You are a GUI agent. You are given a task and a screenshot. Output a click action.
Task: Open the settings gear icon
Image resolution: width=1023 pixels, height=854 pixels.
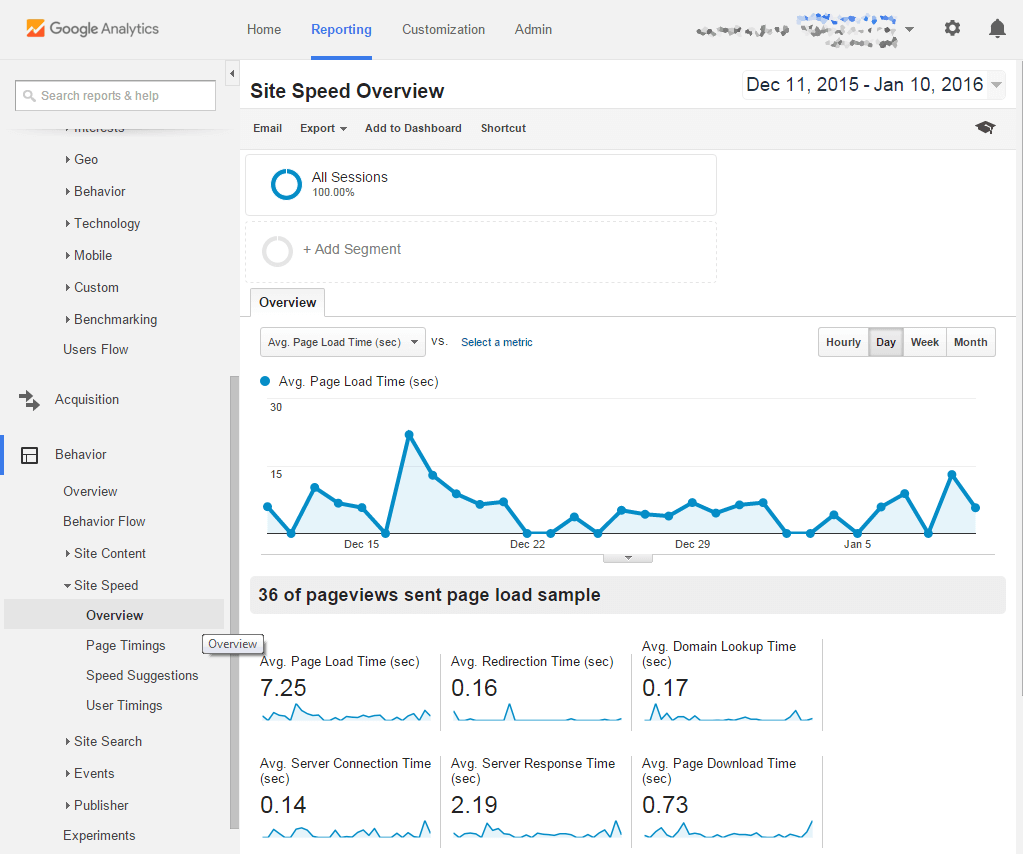click(x=952, y=29)
